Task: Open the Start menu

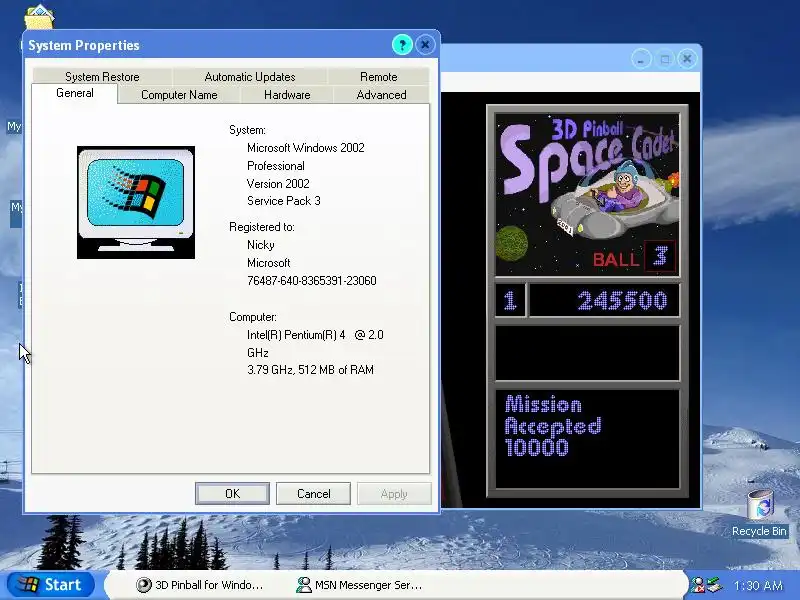Action: coord(50,585)
